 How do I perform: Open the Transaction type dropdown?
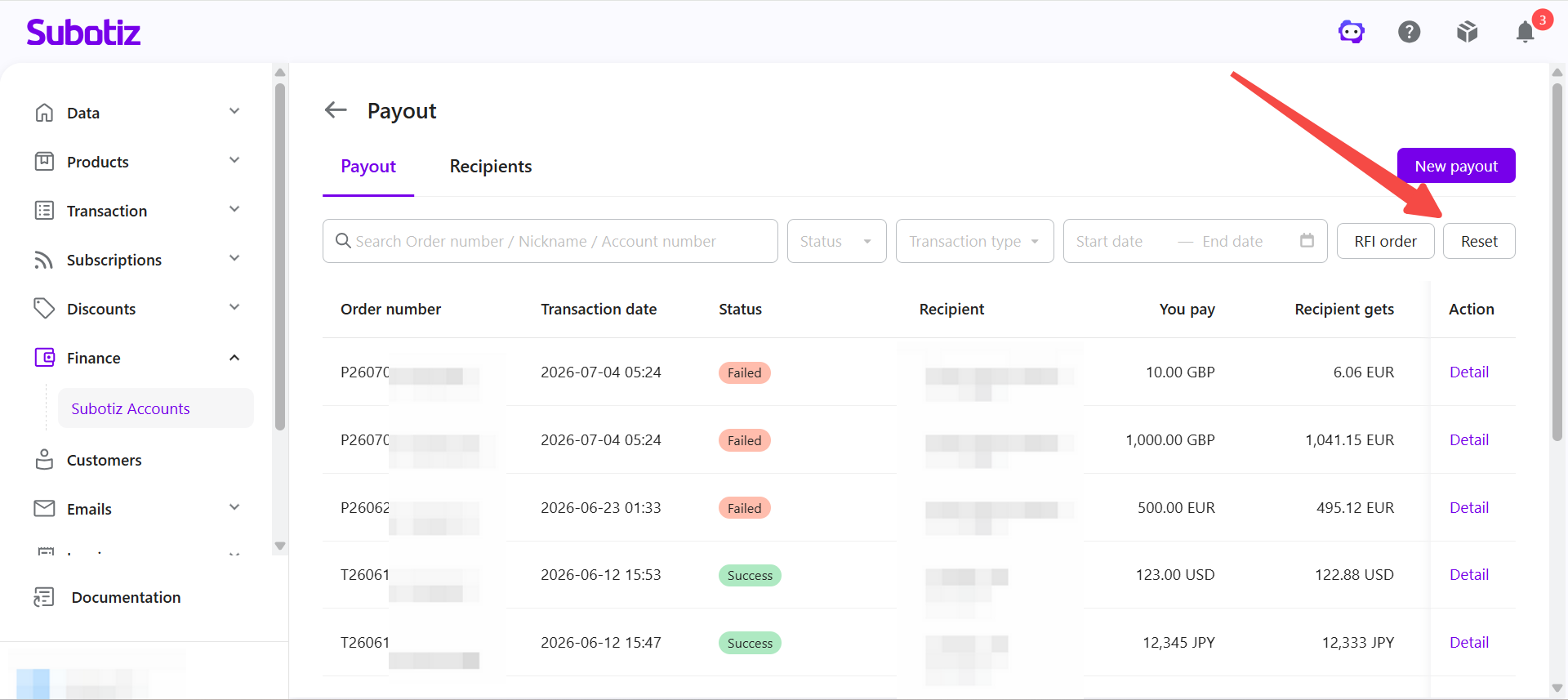pyautogui.click(x=974, y=241)
